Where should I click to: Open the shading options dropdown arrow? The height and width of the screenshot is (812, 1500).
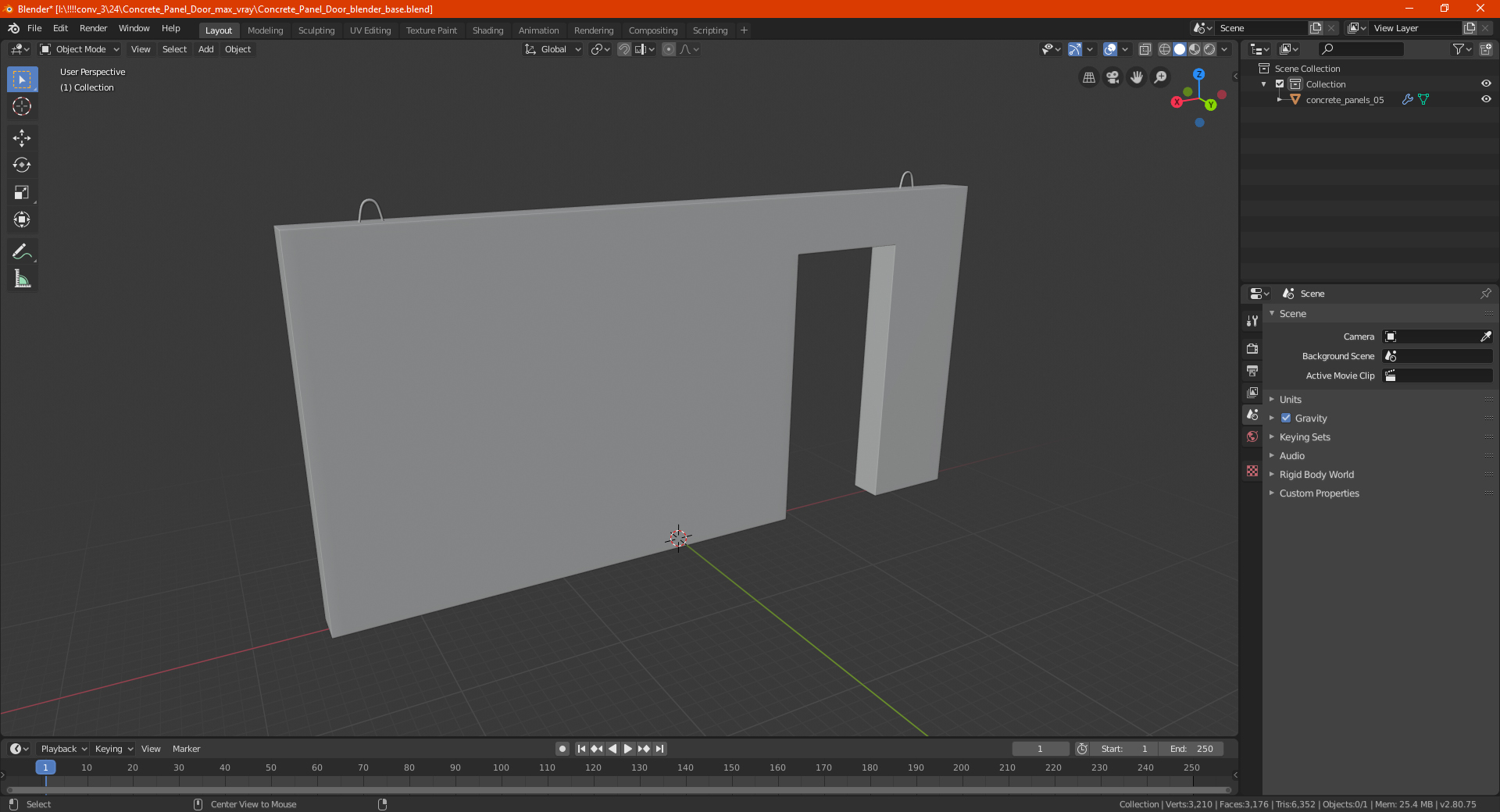tap(1225, 49)
